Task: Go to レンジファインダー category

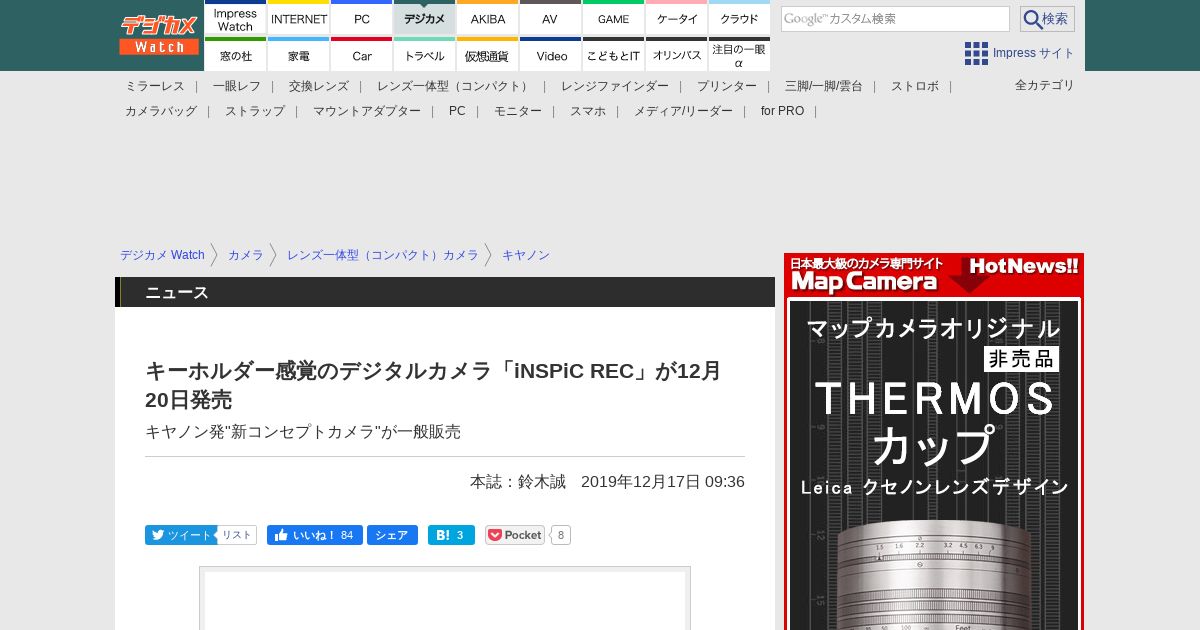Action: click(x=615, y=86)
